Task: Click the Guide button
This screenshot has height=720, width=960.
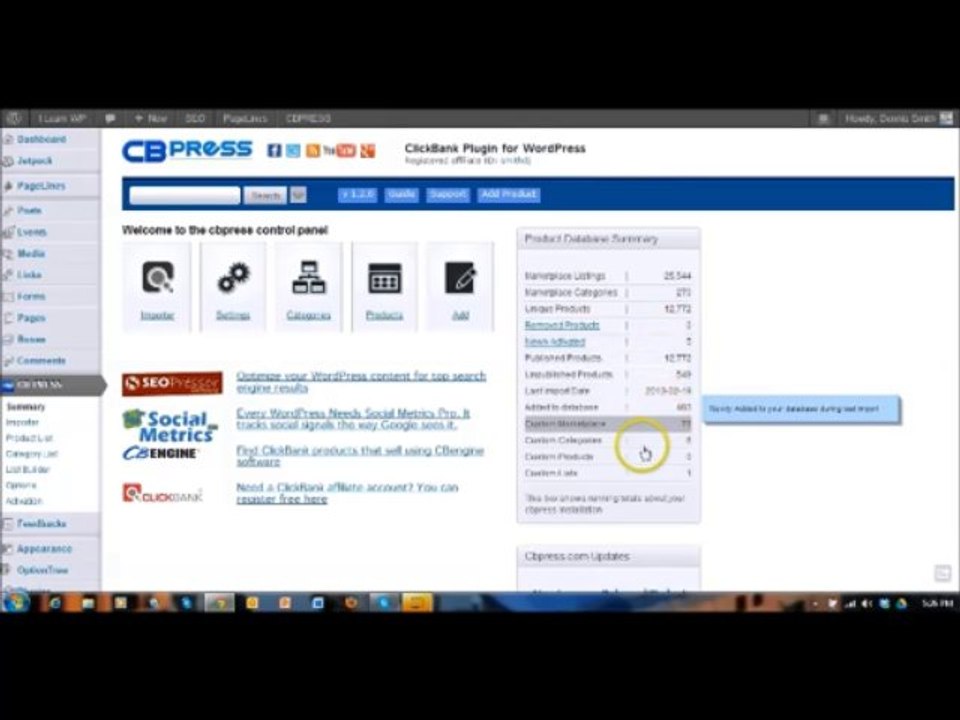Action: (402, 194)
